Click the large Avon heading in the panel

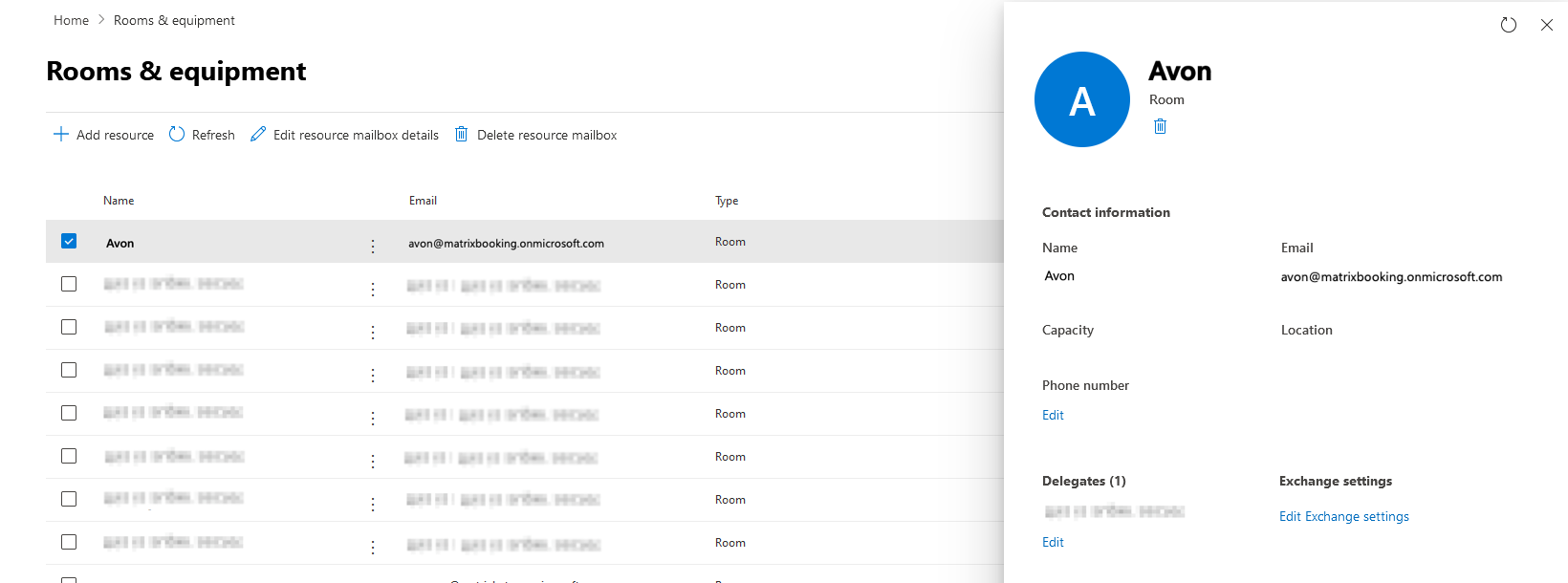click(1180, 72)
